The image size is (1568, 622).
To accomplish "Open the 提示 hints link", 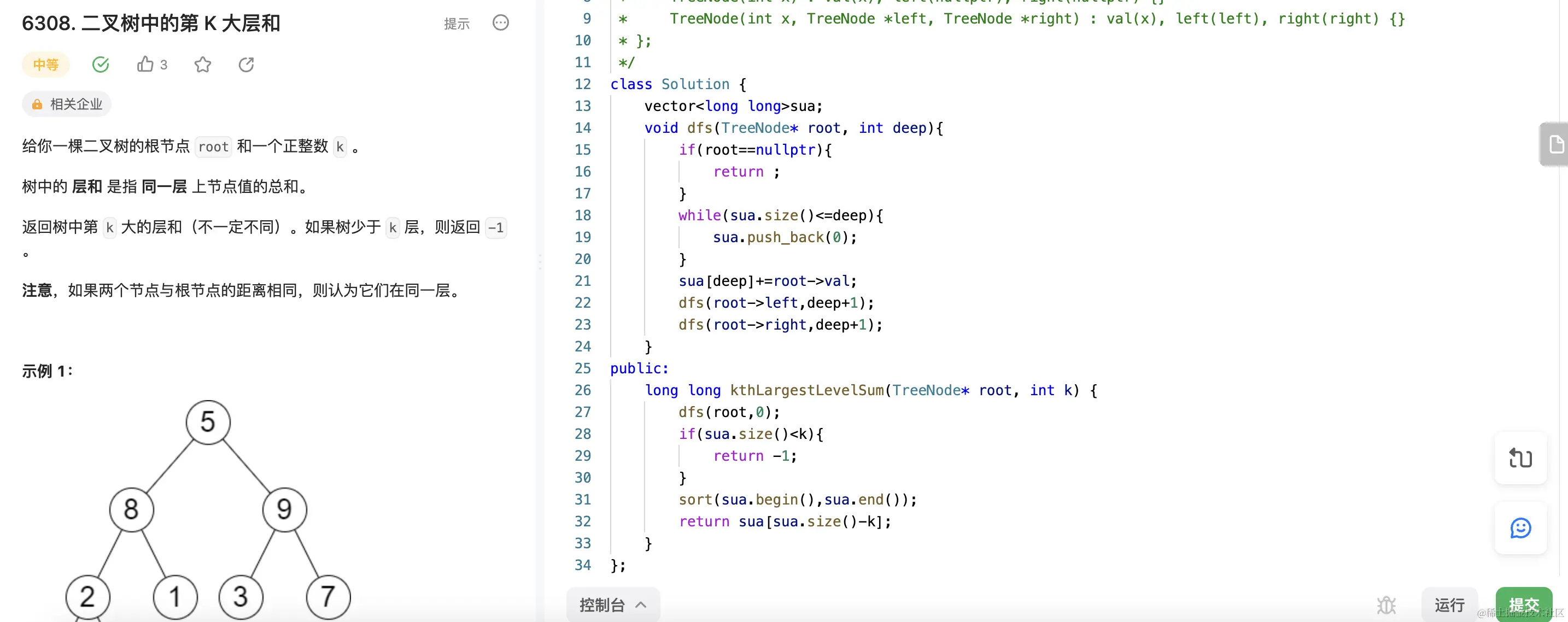I will coord(457,24).
